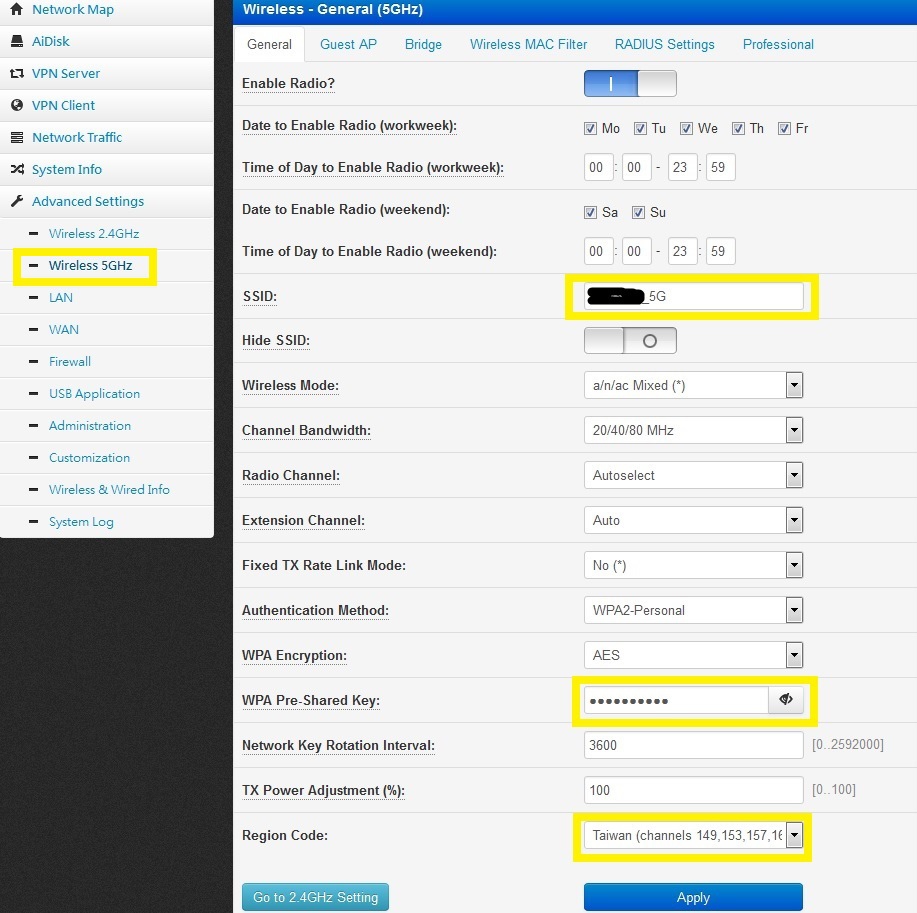Switch to the Bridge tab
The width and height of the screenshot is (917, 913).
pos(423,44)
